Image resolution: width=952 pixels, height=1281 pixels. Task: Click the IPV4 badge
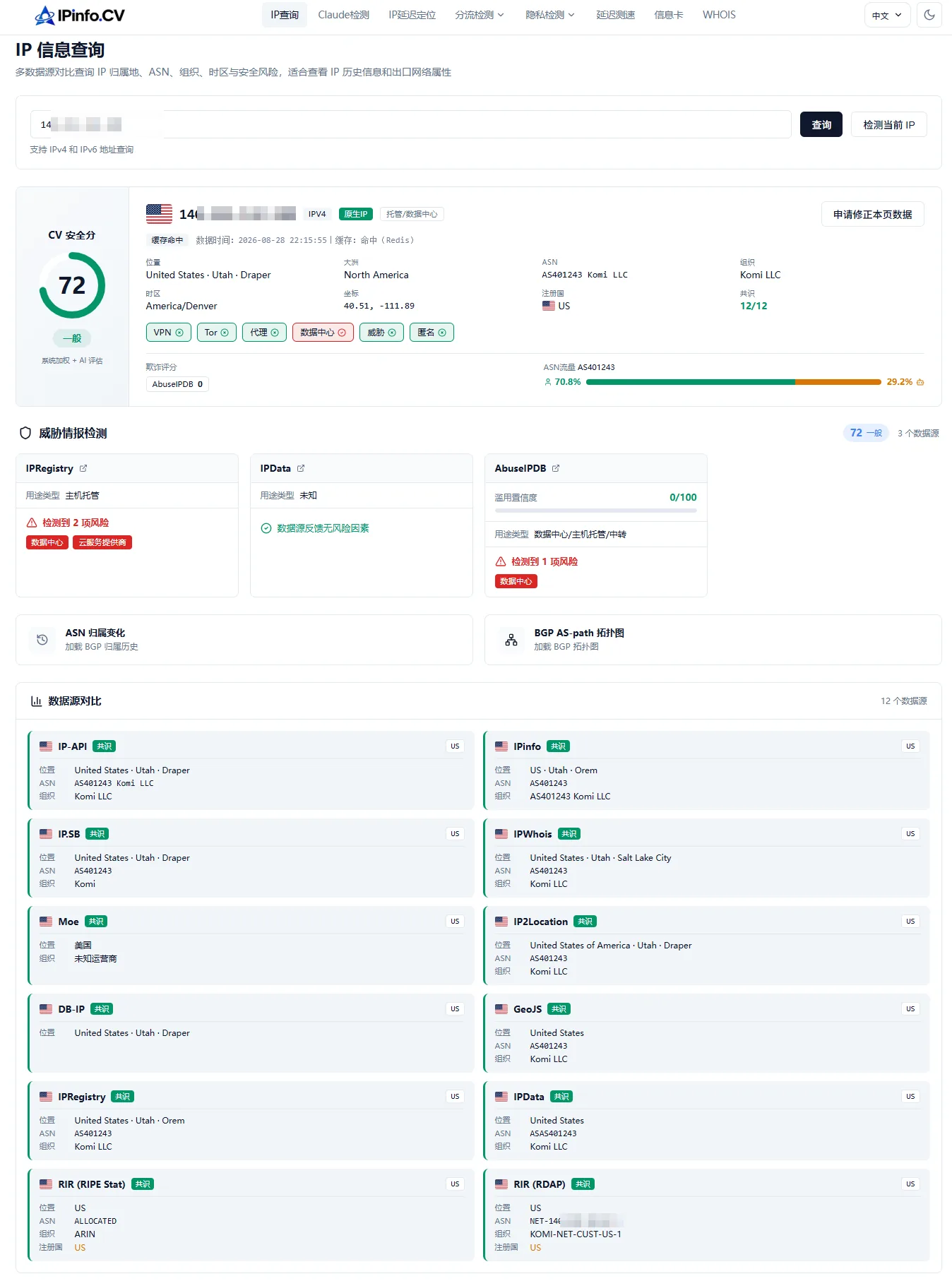pos(317,214)
